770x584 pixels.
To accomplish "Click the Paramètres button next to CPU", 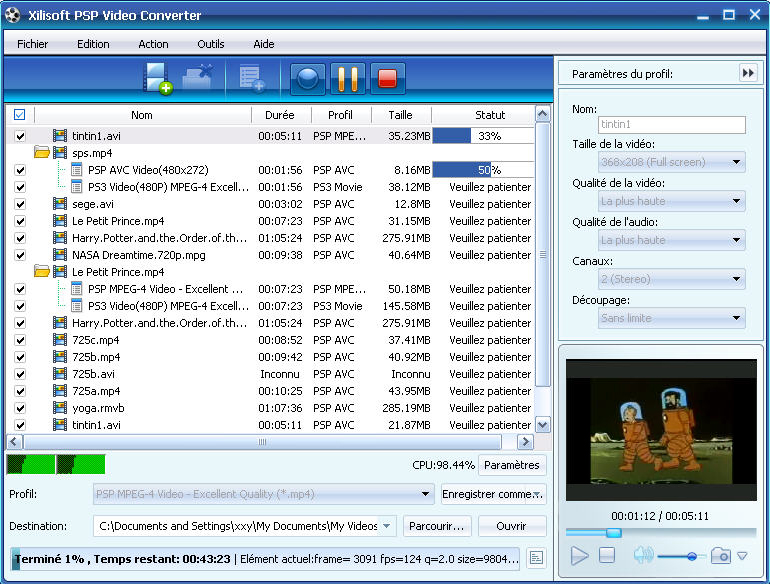I will pyautogui.click(x=512, y=465).
